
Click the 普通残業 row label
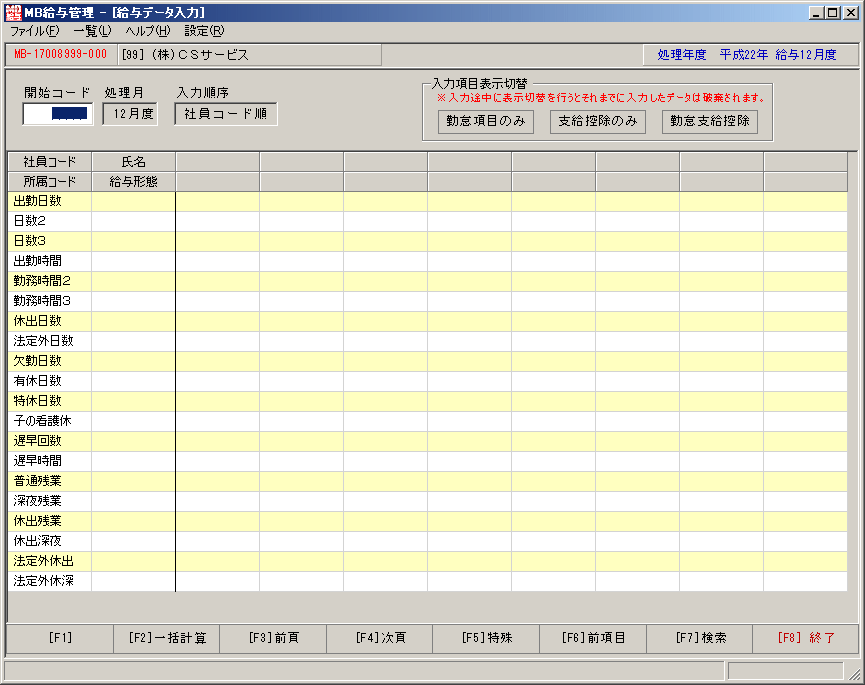tap(50, 481)
